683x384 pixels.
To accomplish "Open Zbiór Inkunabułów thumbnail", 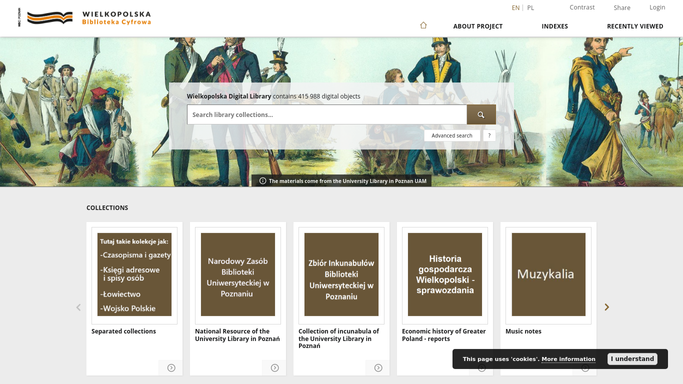I will pyautogui.click(x=341, y=274).
